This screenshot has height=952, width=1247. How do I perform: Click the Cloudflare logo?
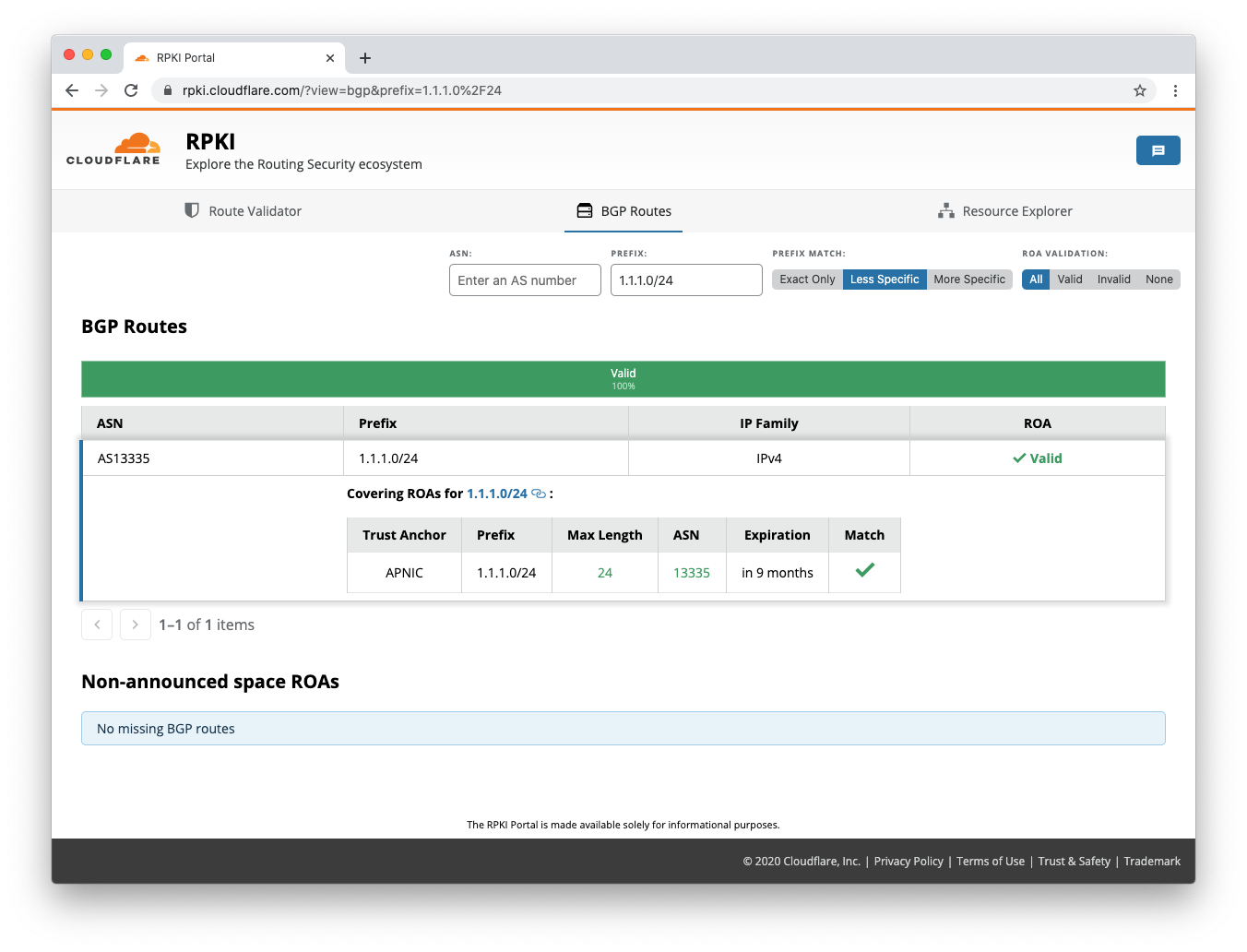point(113,149)
